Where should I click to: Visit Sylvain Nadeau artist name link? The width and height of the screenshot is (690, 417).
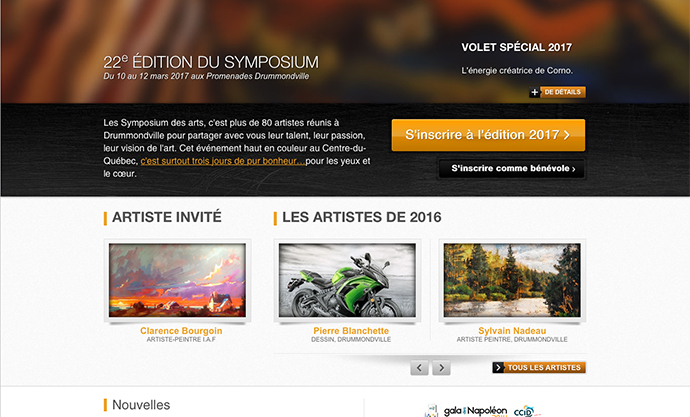(x=512, y=331)
